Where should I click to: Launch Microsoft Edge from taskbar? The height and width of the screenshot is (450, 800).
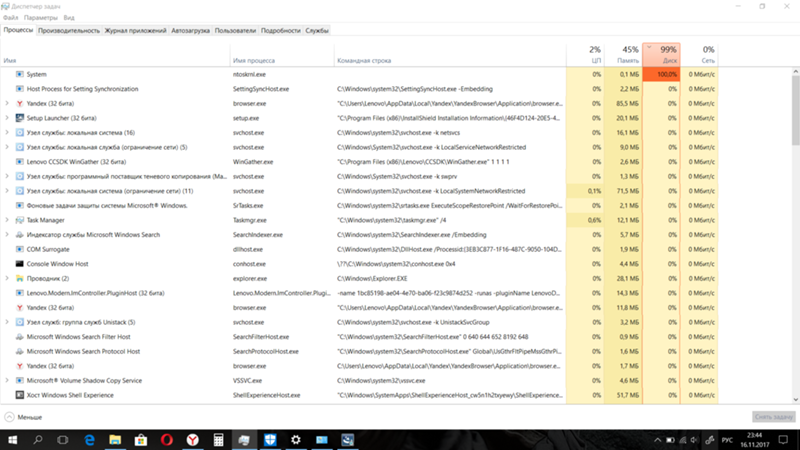[x=89, y=440]
